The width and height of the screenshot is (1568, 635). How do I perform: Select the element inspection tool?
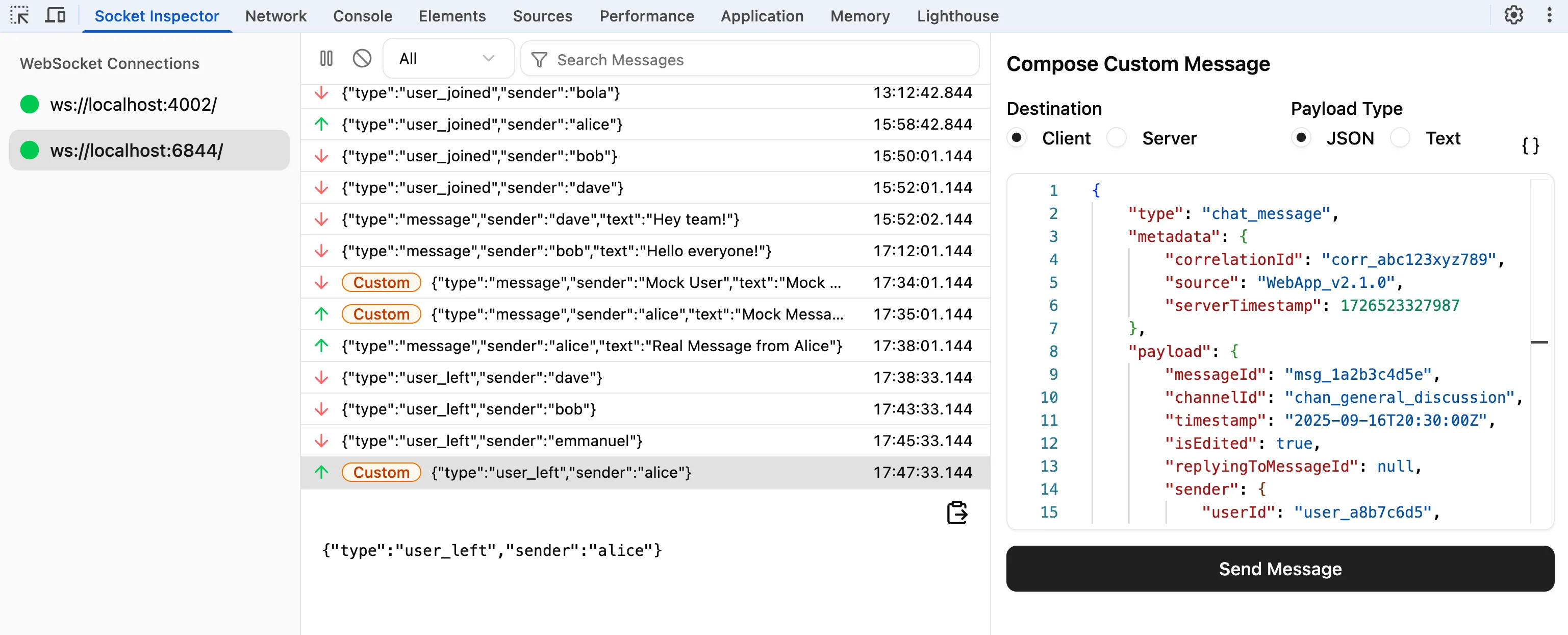(x=20, y=15)
